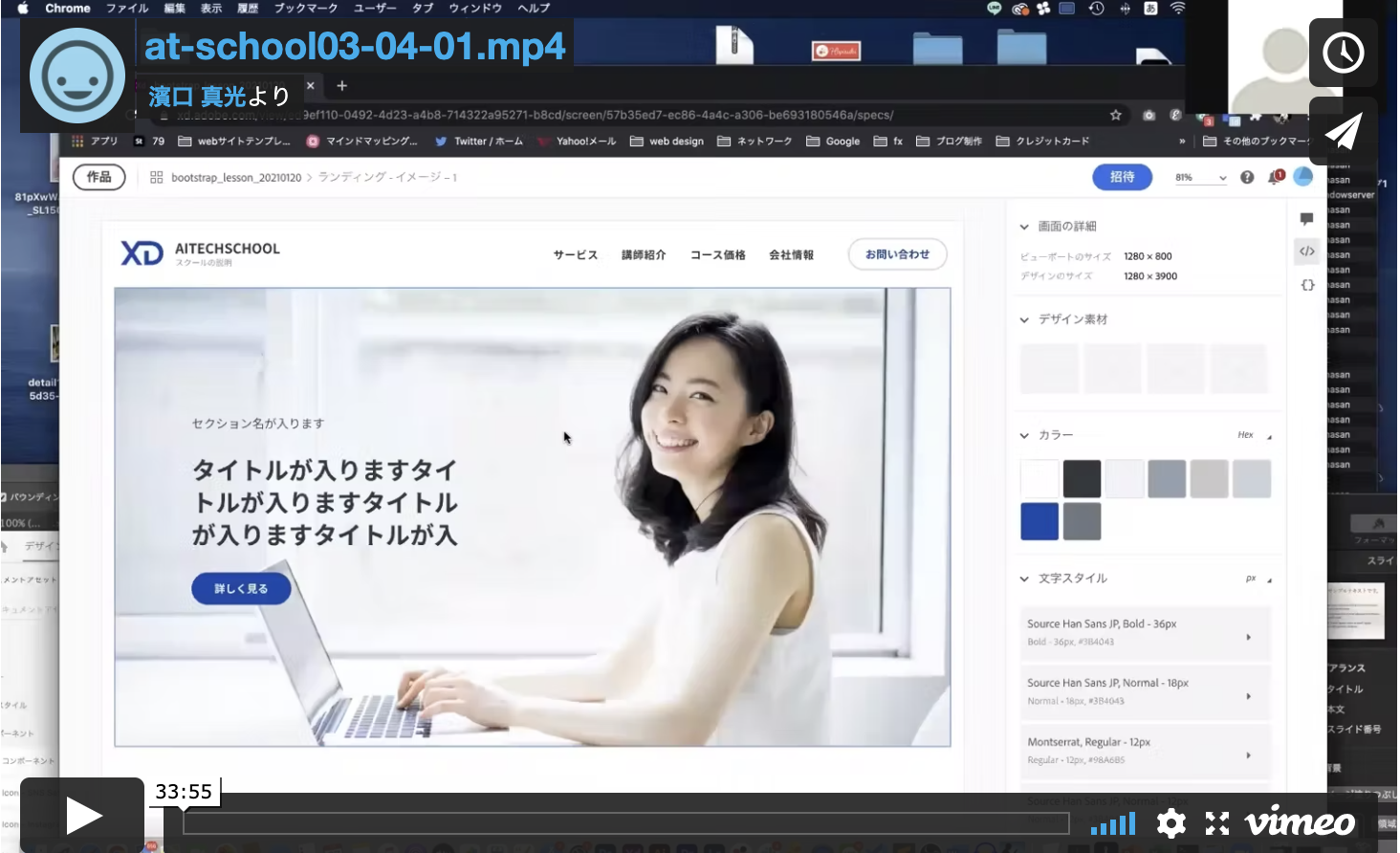Open Twitter / ホーム bookmark
This screenshot has height=853, width=1400.
click(479, 141)
